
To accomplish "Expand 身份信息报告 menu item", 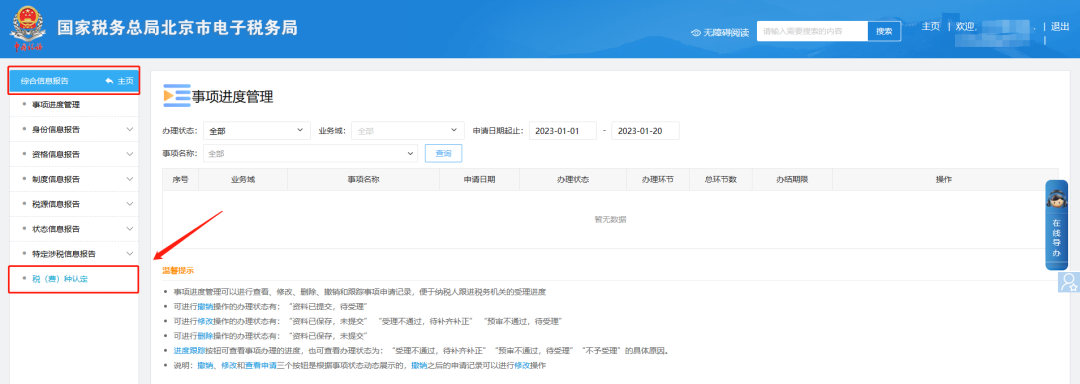I will (74, 129).
